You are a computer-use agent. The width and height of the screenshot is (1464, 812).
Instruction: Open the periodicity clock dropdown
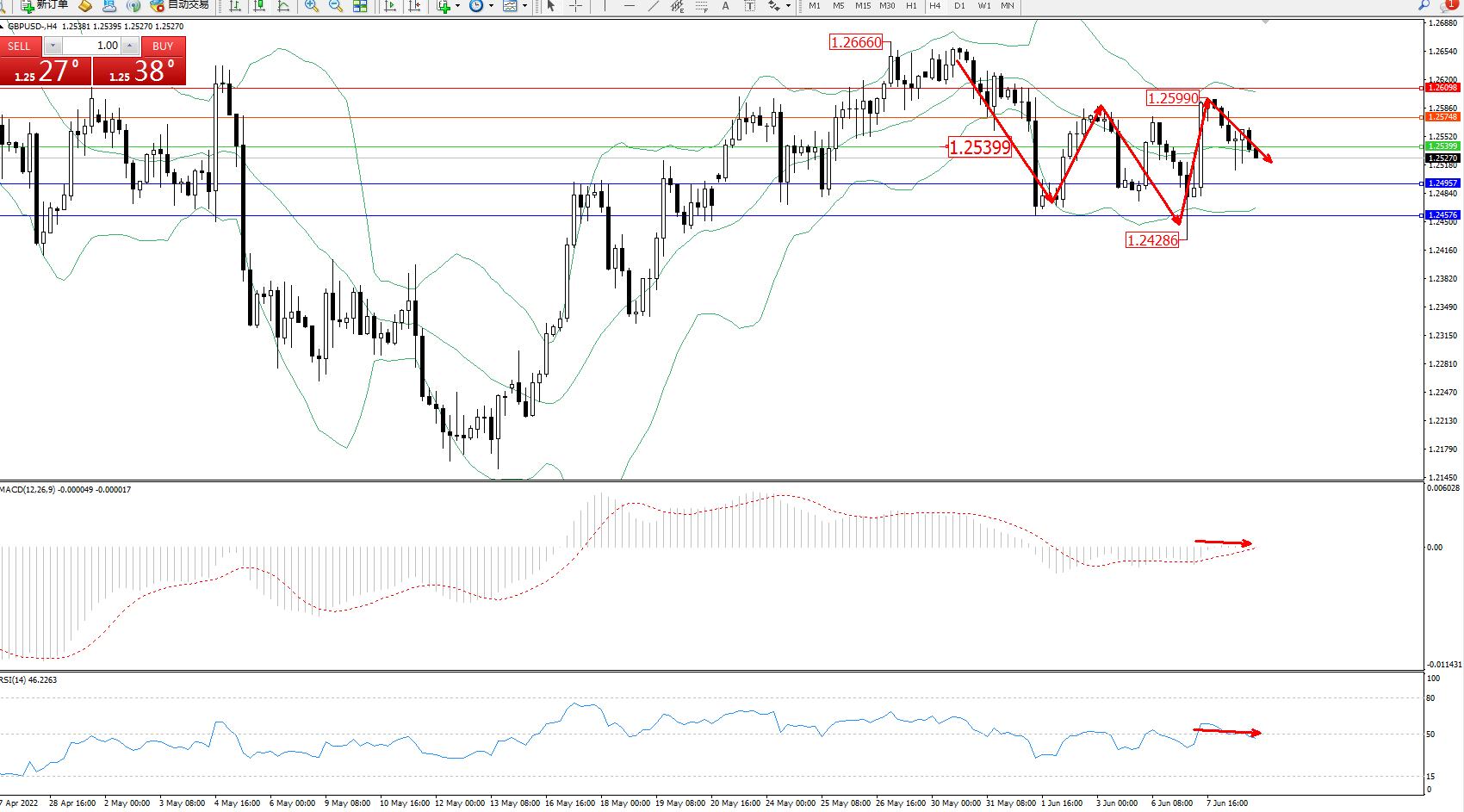(x=481, y=6)
